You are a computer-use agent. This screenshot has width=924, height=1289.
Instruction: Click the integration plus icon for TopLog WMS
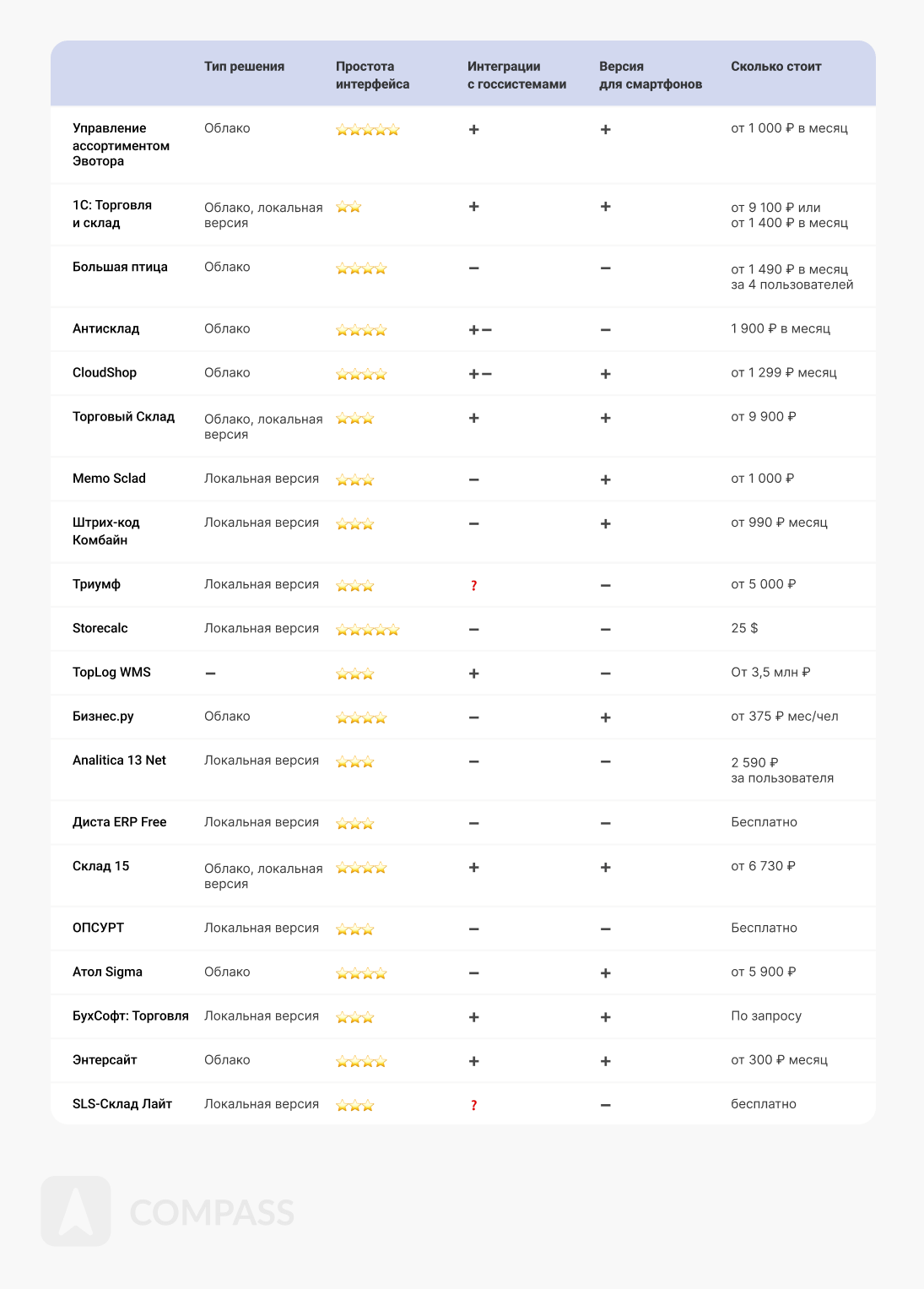pos(473,674)
